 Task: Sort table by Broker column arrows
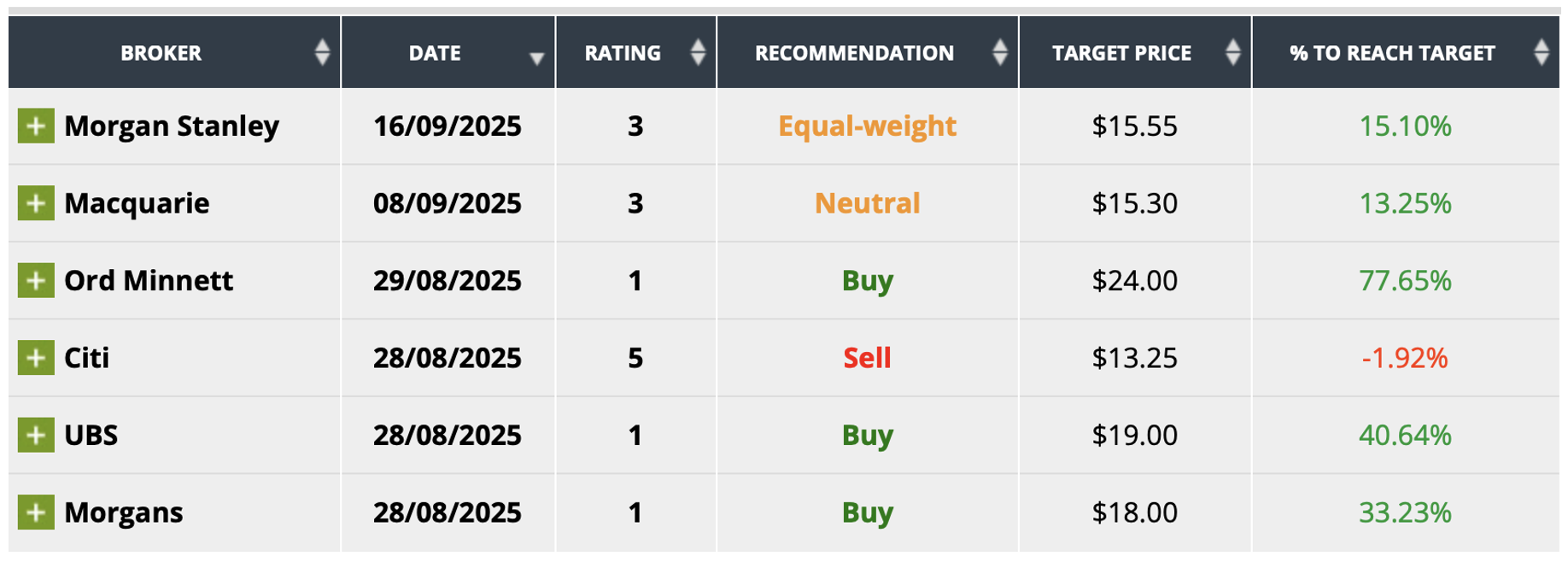322,53
